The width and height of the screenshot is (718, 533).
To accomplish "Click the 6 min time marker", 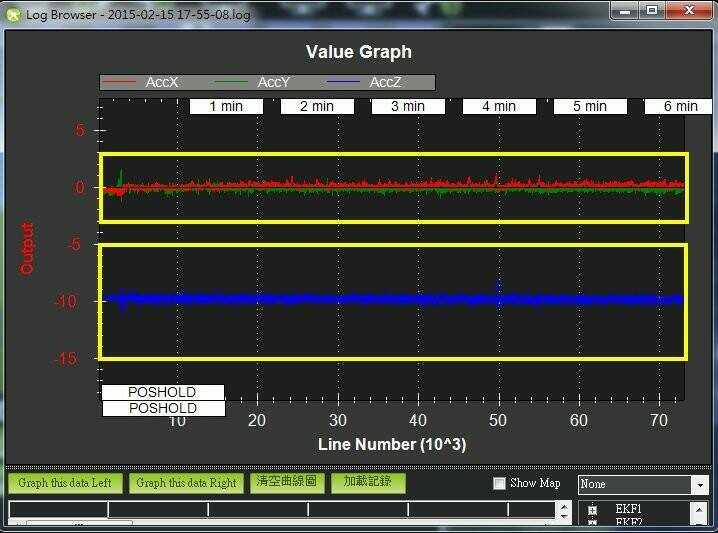I will coord(680,106).
